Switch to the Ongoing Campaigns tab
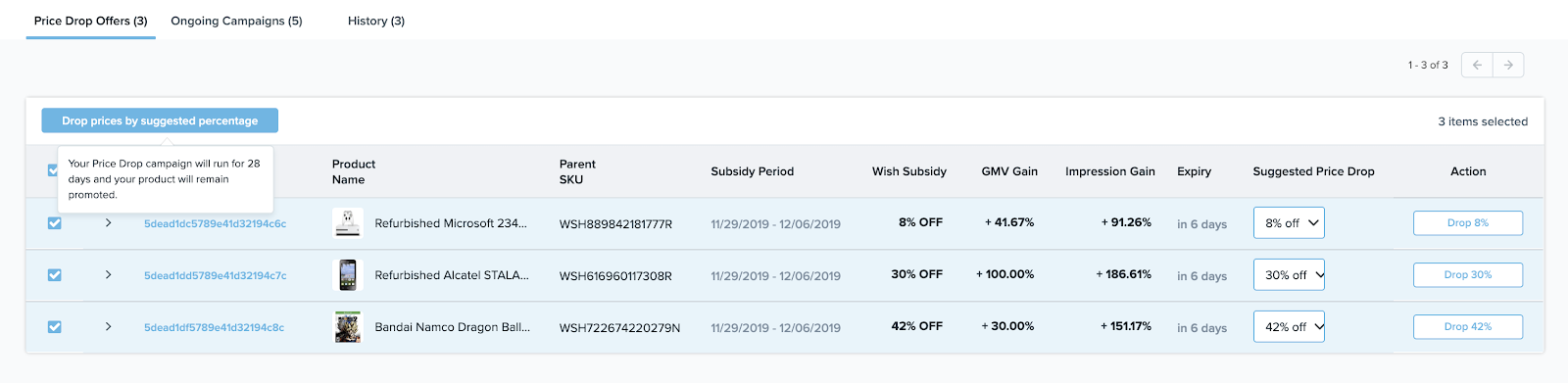Image resolution: width=1568 pixels, height=383 pixels. click(x=236, y=21)
